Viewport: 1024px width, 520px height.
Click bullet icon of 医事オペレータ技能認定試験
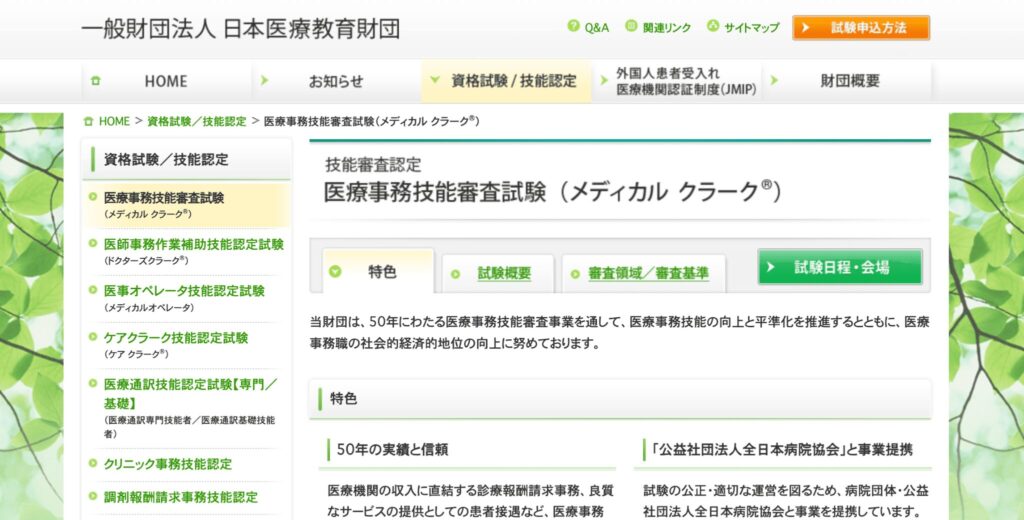[x=93, y=290]
